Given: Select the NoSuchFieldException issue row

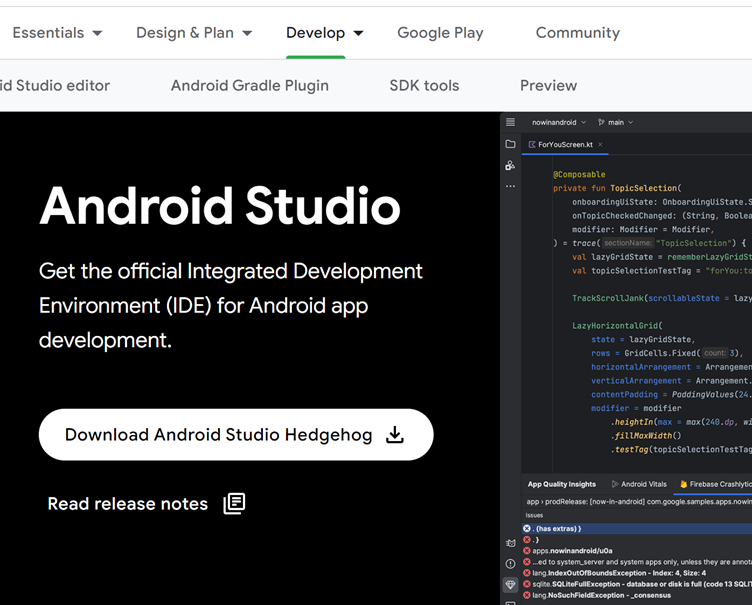Looking at the screenshot, I should (637, 595).
